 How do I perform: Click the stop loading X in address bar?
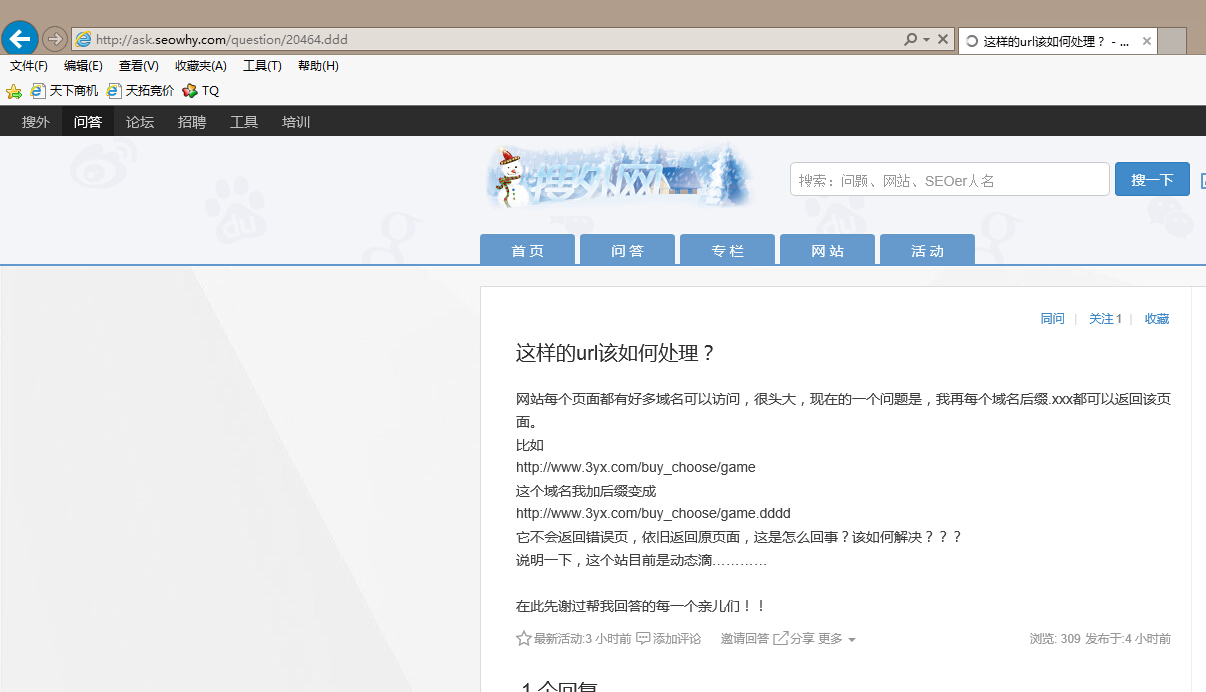[x=942, y=40]
